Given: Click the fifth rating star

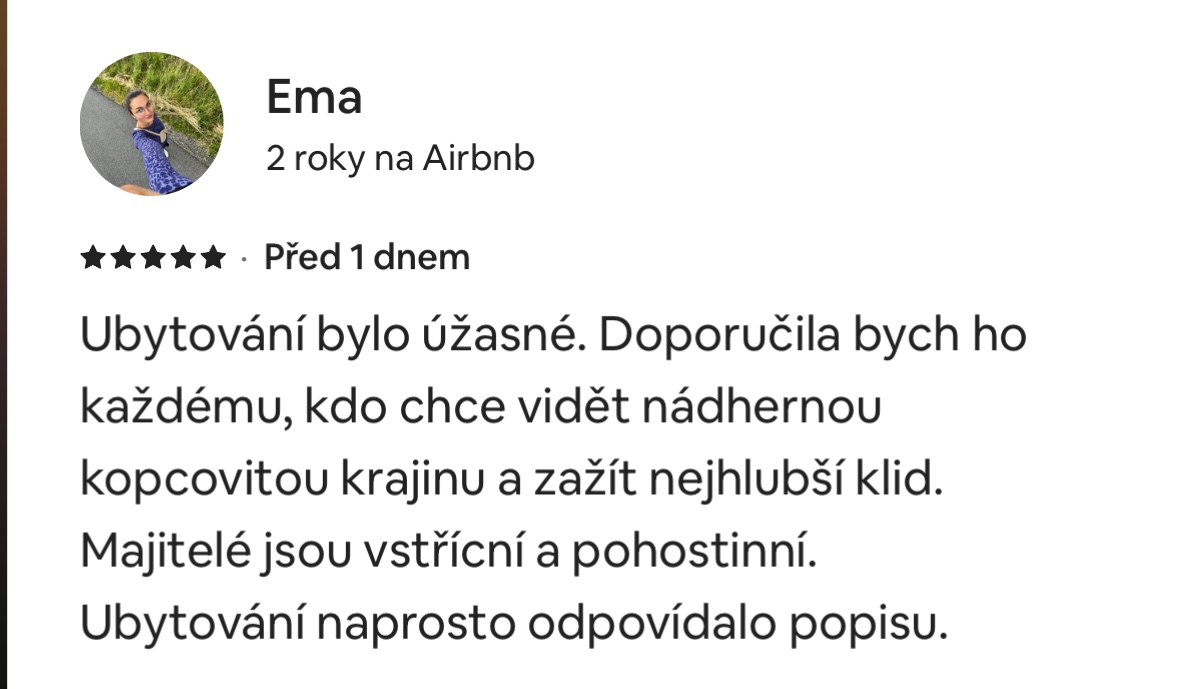Looking at the screenshot, I should pos(213,257).
